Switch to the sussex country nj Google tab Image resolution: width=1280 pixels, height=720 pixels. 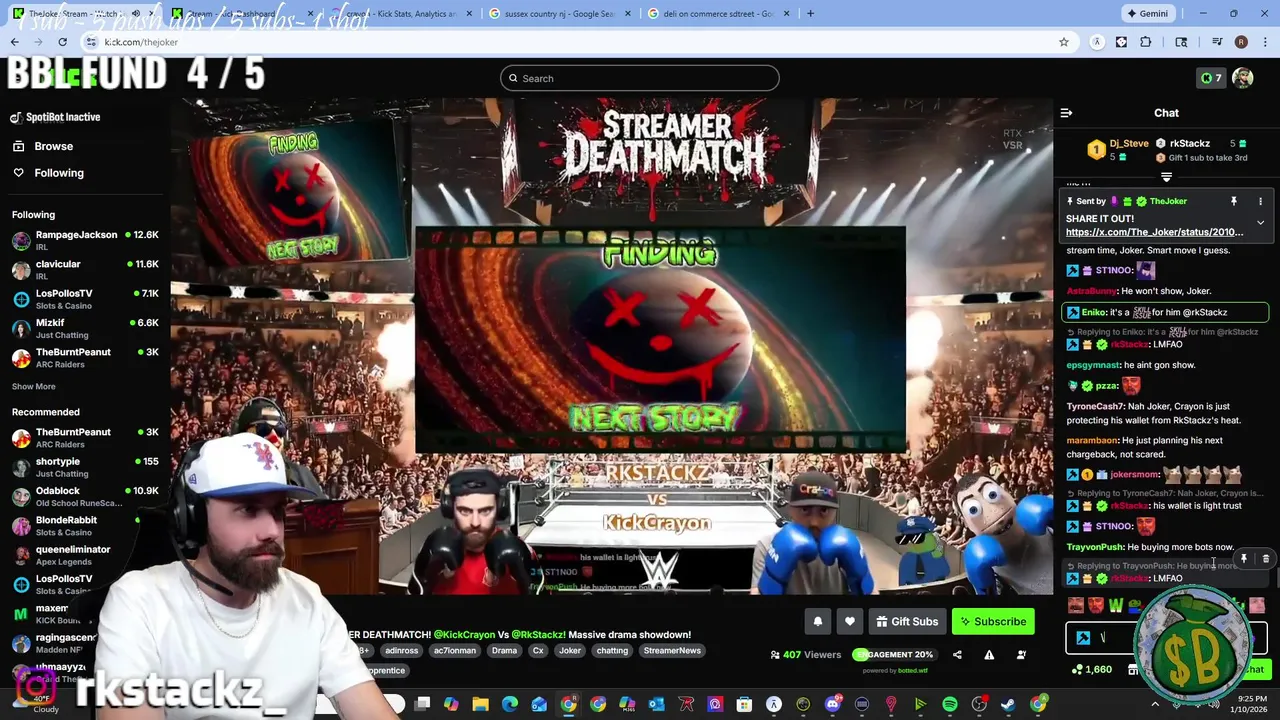(560, 14)
